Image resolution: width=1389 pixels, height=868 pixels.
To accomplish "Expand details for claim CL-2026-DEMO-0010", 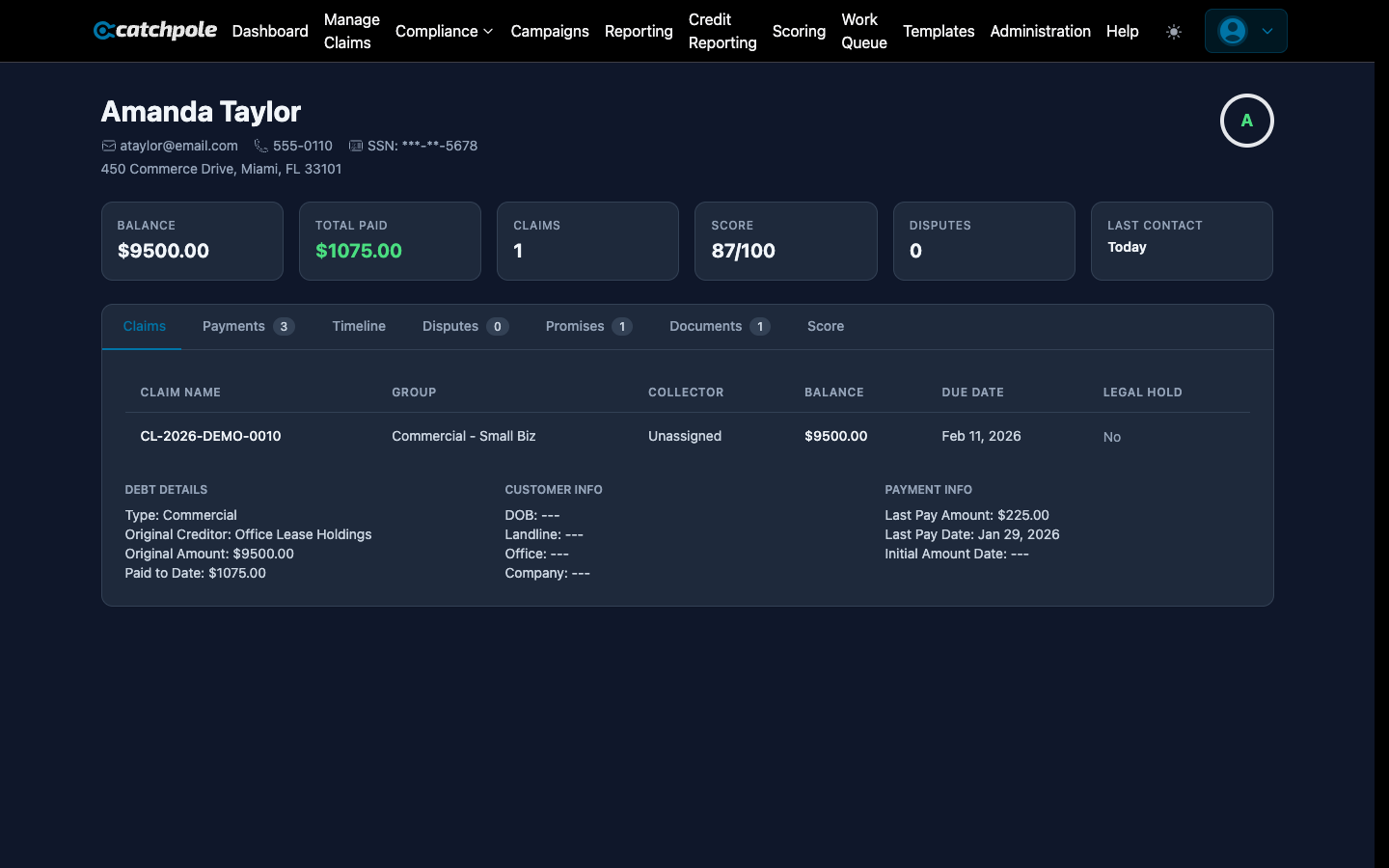I will click(210, 436).
